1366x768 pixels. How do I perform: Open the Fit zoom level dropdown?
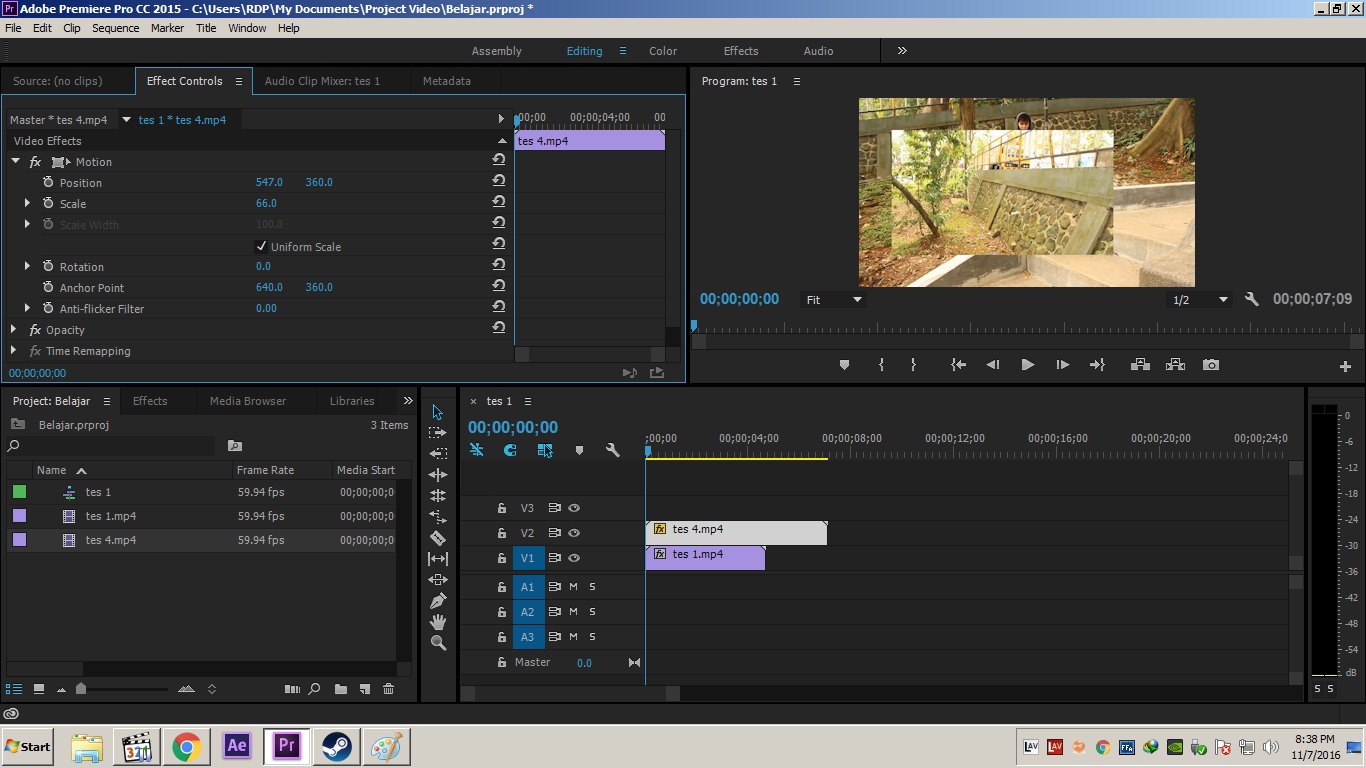pyautogui.click(x=834, y=300)
